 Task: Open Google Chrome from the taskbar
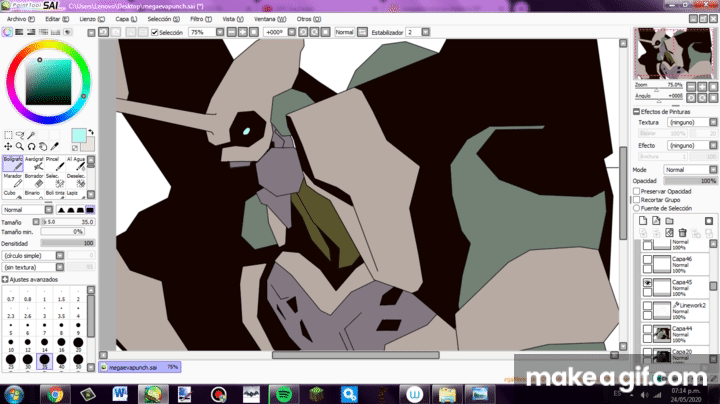click(x=53, y=394)
